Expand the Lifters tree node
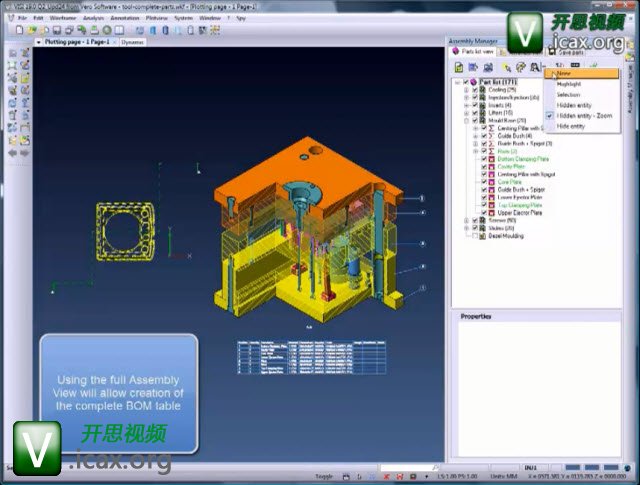Screen dimensions: 640x485 coord(467,113)
